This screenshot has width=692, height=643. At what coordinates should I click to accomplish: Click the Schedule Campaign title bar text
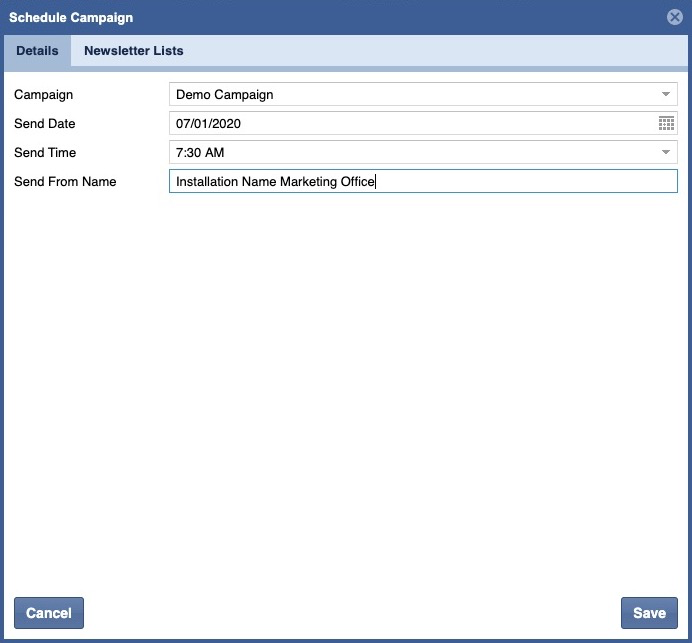[71, 17]
